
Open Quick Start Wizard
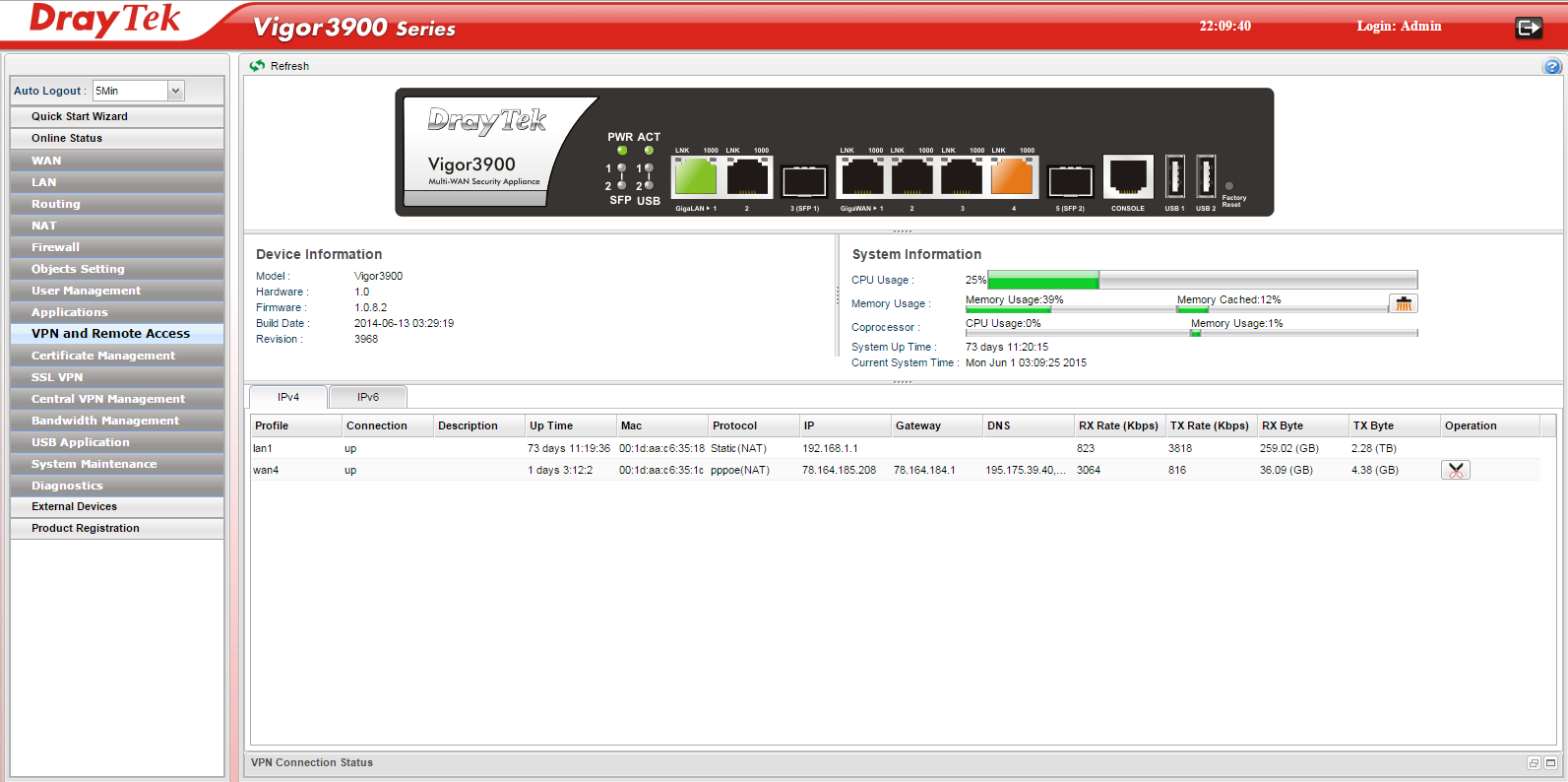pos(80,116)
